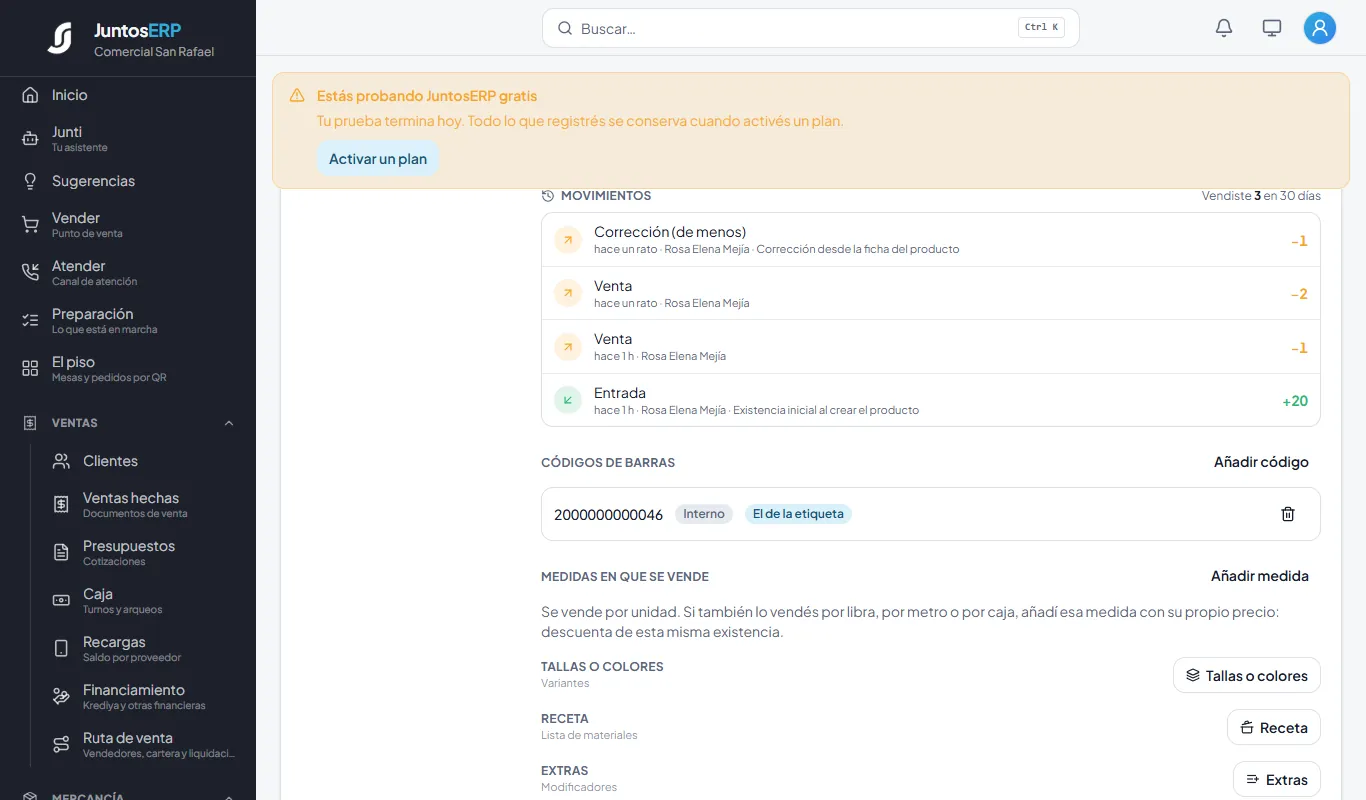The image size is (1366, 800).
Task: Click the Vender shopping cart icon
Action: [x=30, y=225]
